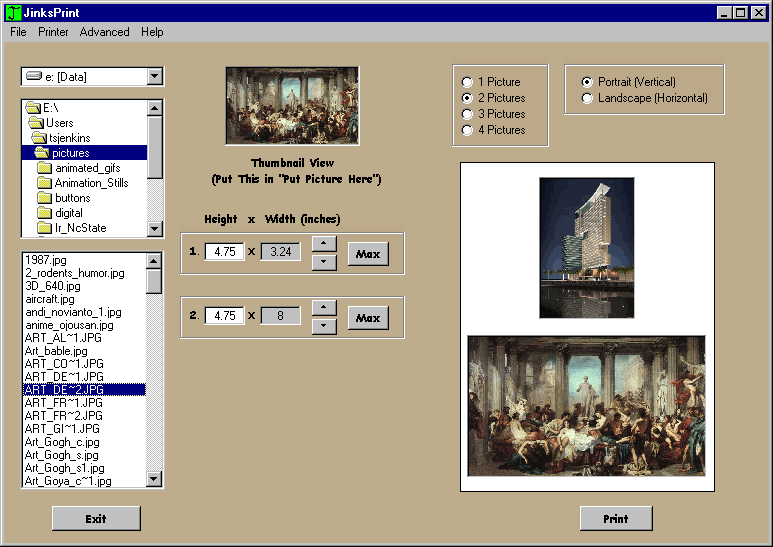The width and height of the screenshot is (773, 547).
Task: Click Max button for picture 1
Action: [x=368, y=254]
